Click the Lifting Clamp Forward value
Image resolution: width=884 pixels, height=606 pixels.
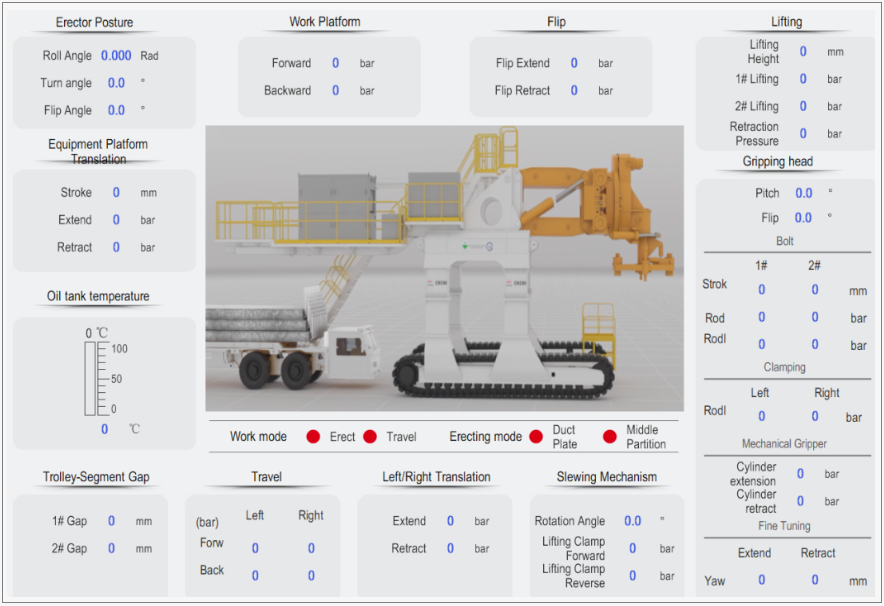633,548
